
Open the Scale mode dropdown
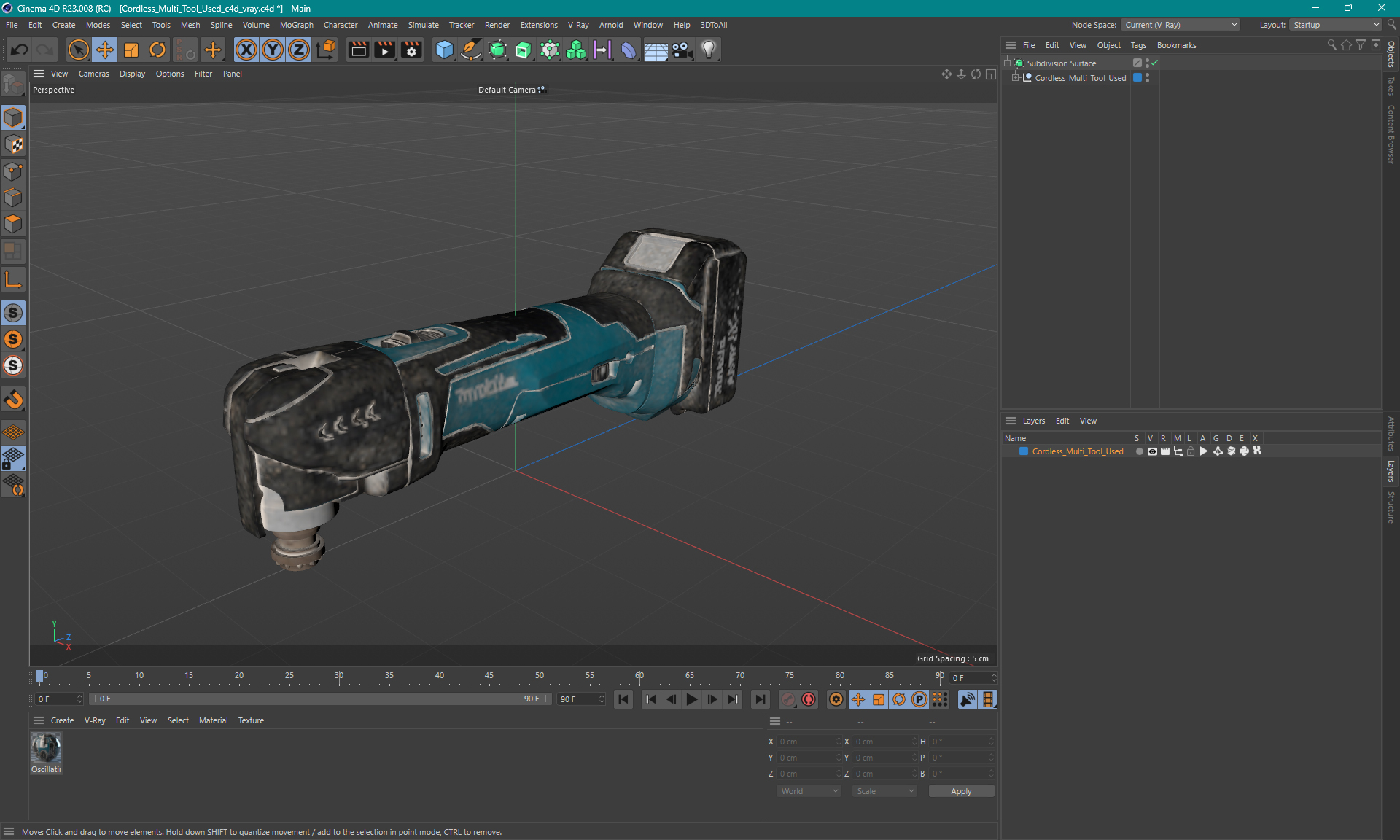[884, 791]
